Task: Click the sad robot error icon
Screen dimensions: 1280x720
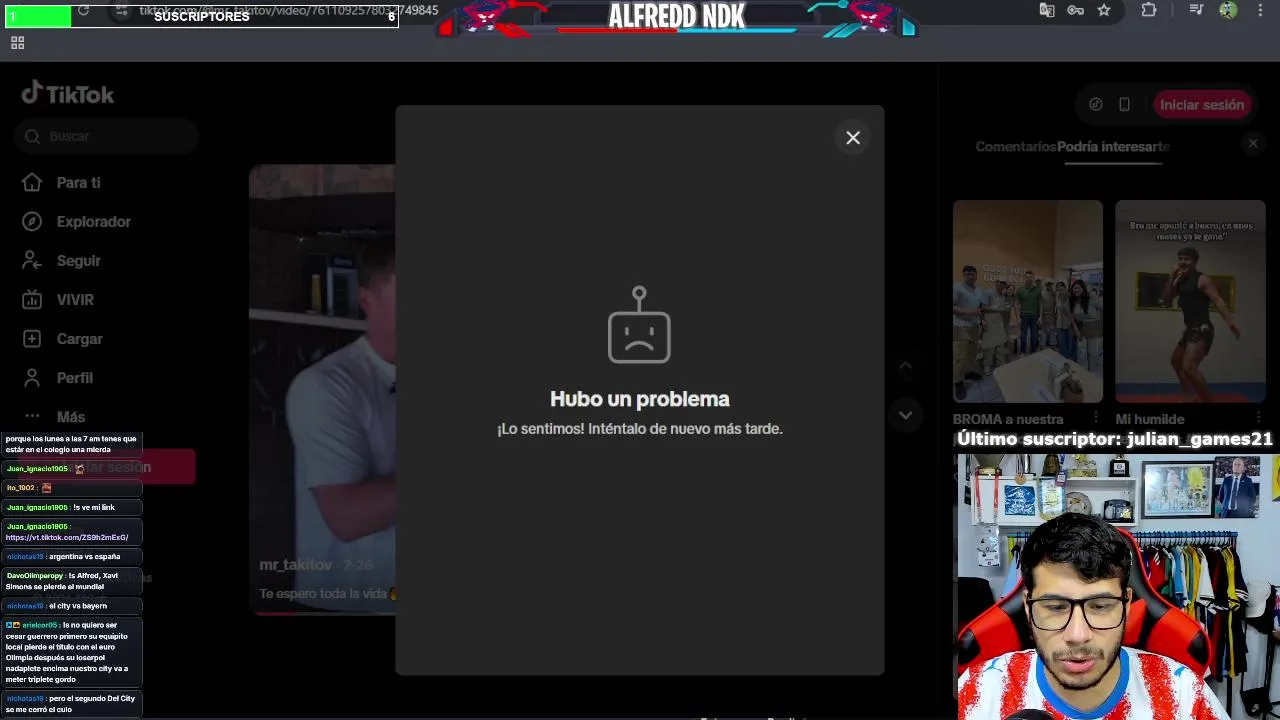Action: (x=639, y=325)
